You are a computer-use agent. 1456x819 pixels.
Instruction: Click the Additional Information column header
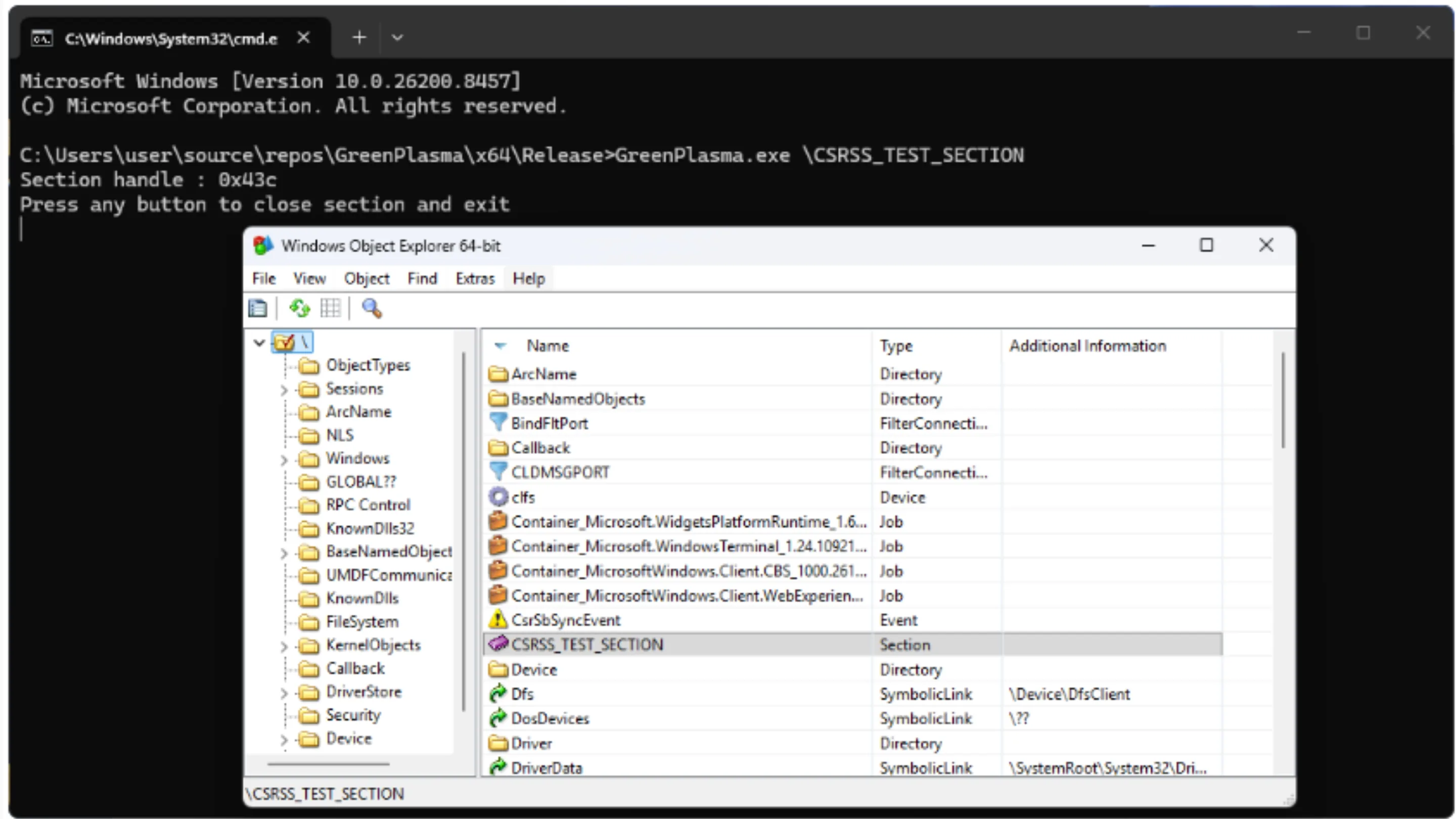[x=1111, y=345]
